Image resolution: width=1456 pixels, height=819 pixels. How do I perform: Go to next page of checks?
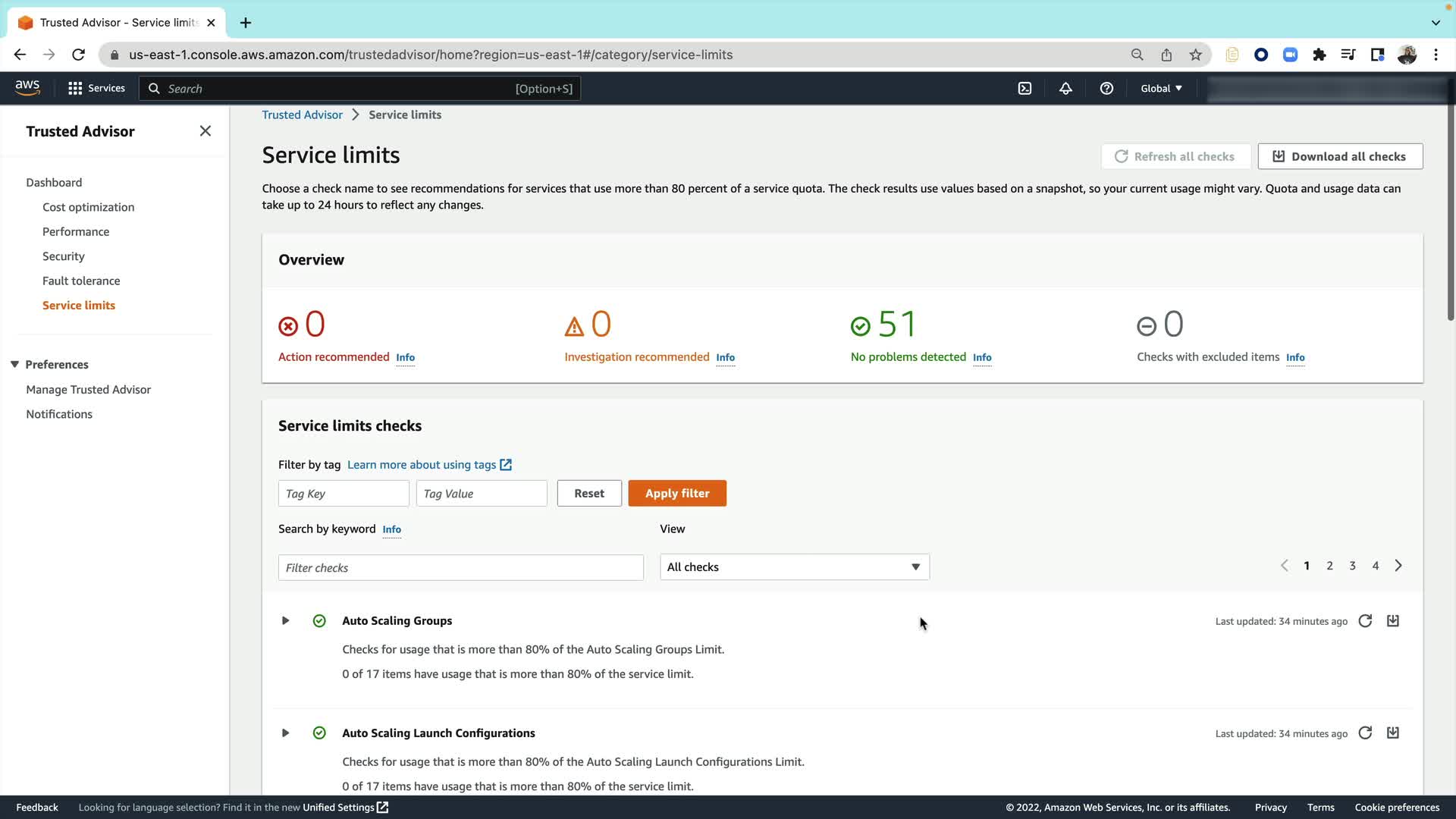(1398, 566)
